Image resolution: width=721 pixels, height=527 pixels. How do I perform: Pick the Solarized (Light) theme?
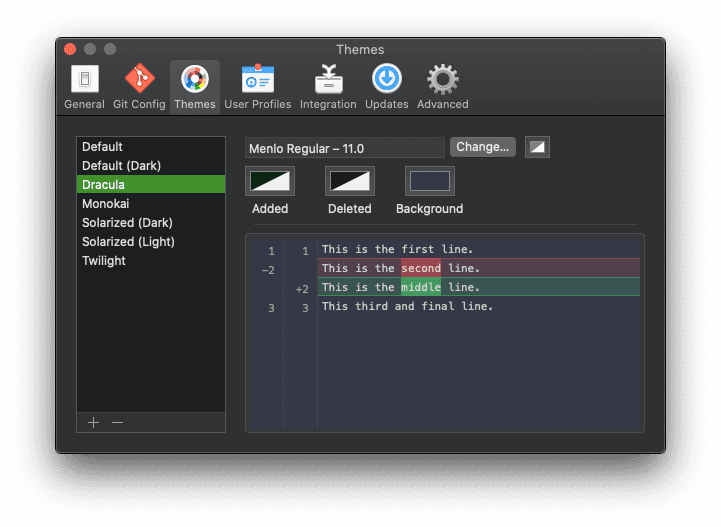pyautogui.click(x=128, y=242)
